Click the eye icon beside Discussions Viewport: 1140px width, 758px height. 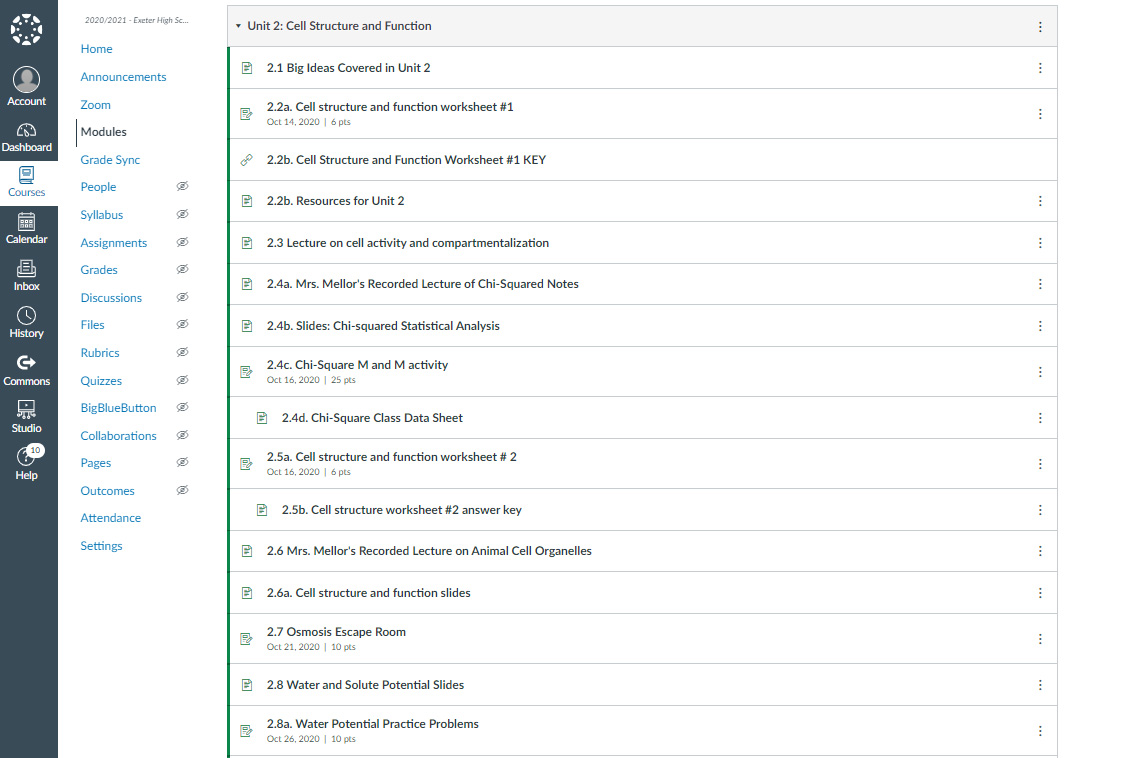tap(183, 298)
